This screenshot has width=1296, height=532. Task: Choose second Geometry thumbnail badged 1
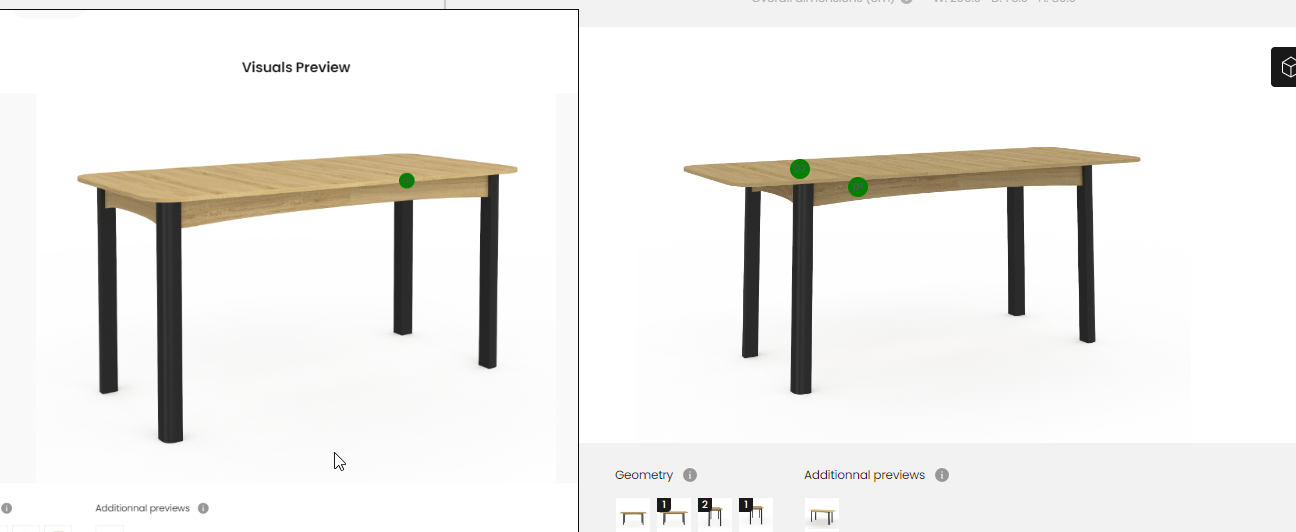[x=674, y=514]
